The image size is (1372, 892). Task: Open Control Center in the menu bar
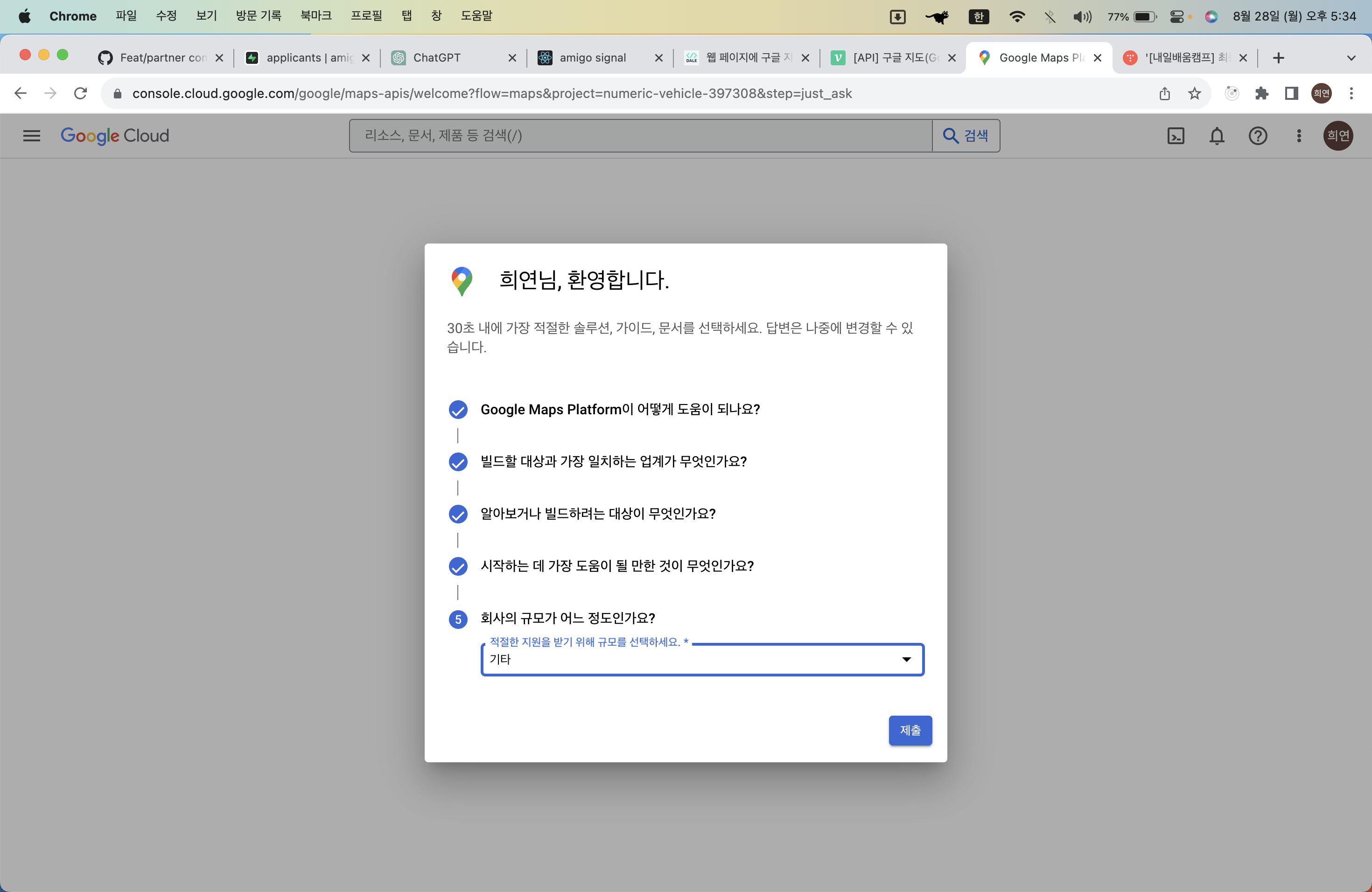point(1177,17)
